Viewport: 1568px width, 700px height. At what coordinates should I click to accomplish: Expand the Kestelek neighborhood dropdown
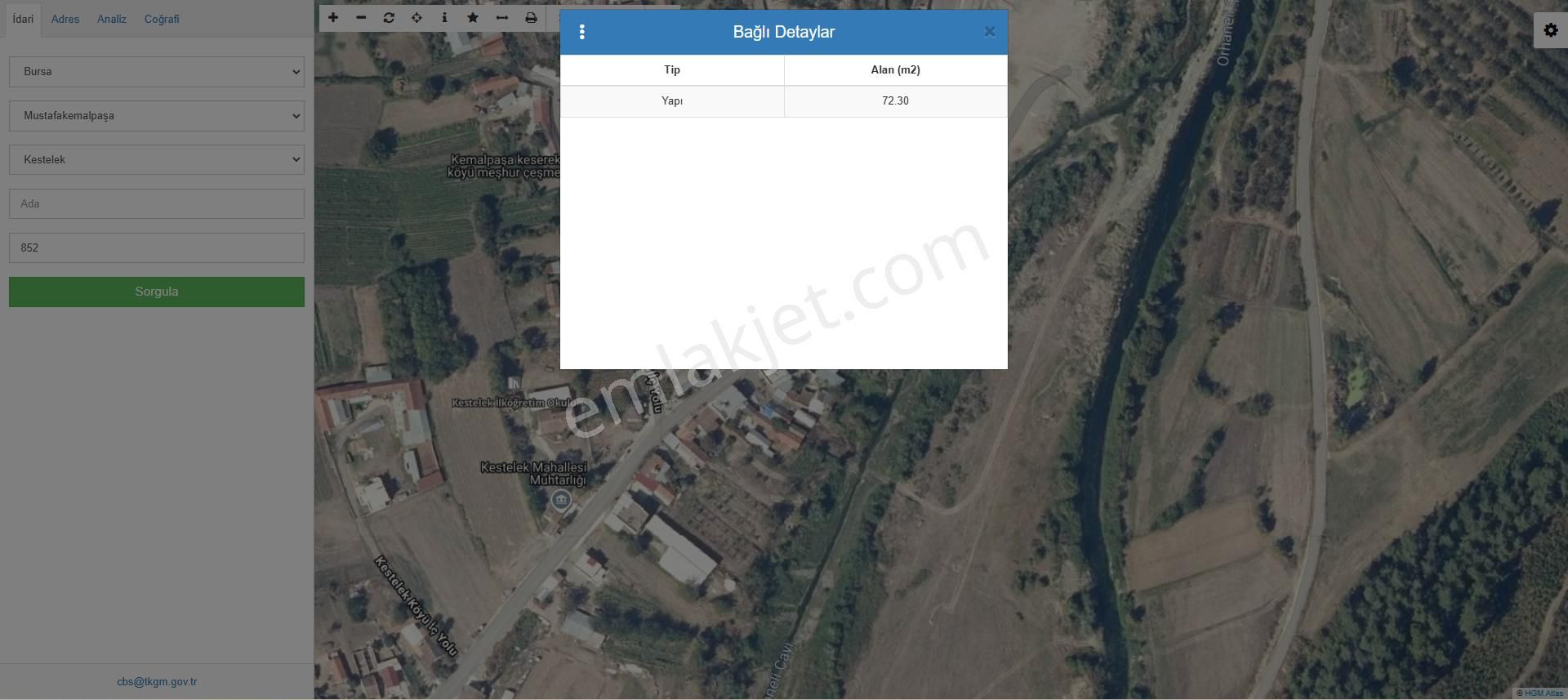(157, 160)
